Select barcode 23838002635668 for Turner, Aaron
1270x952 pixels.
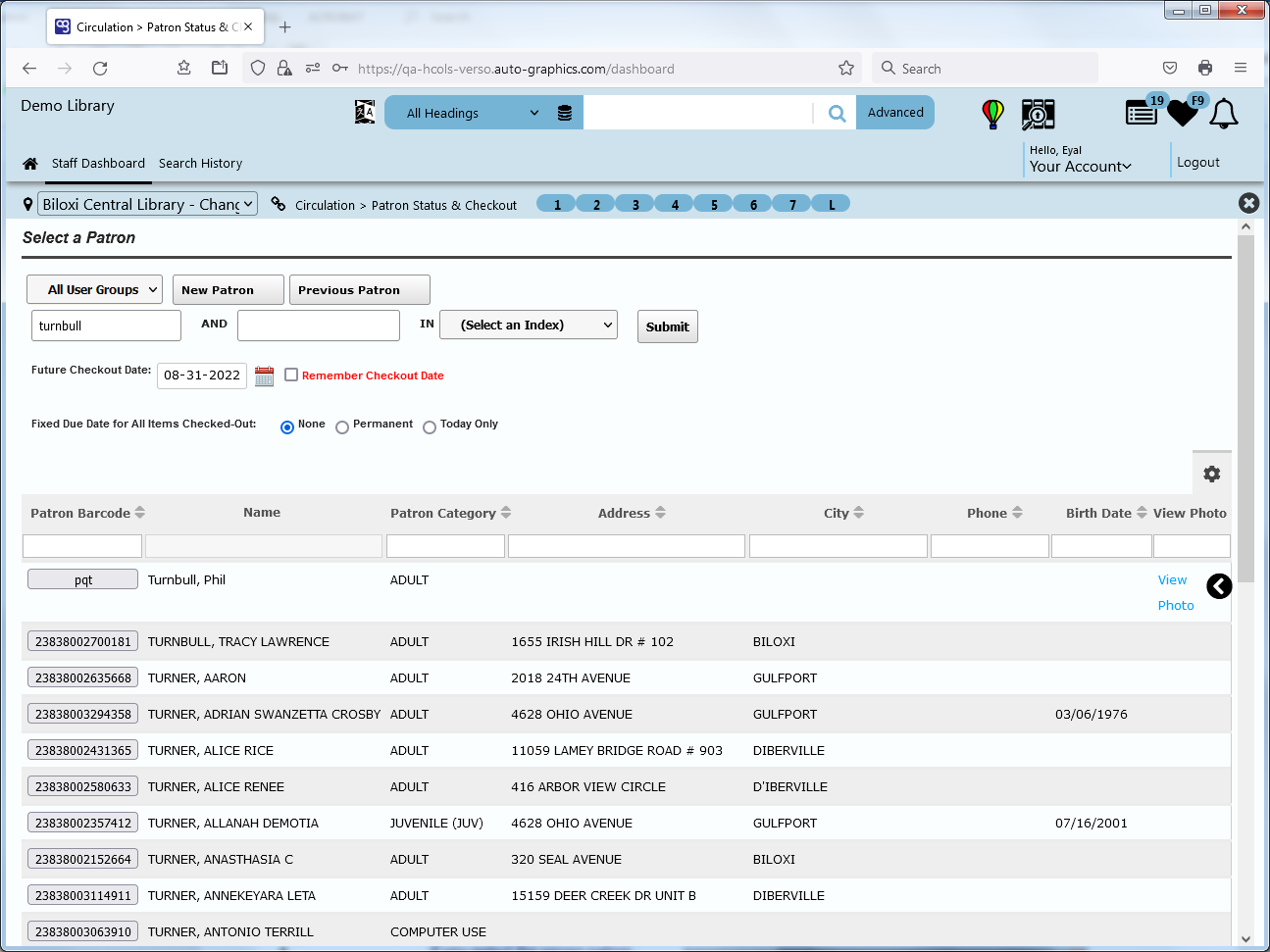83,677
